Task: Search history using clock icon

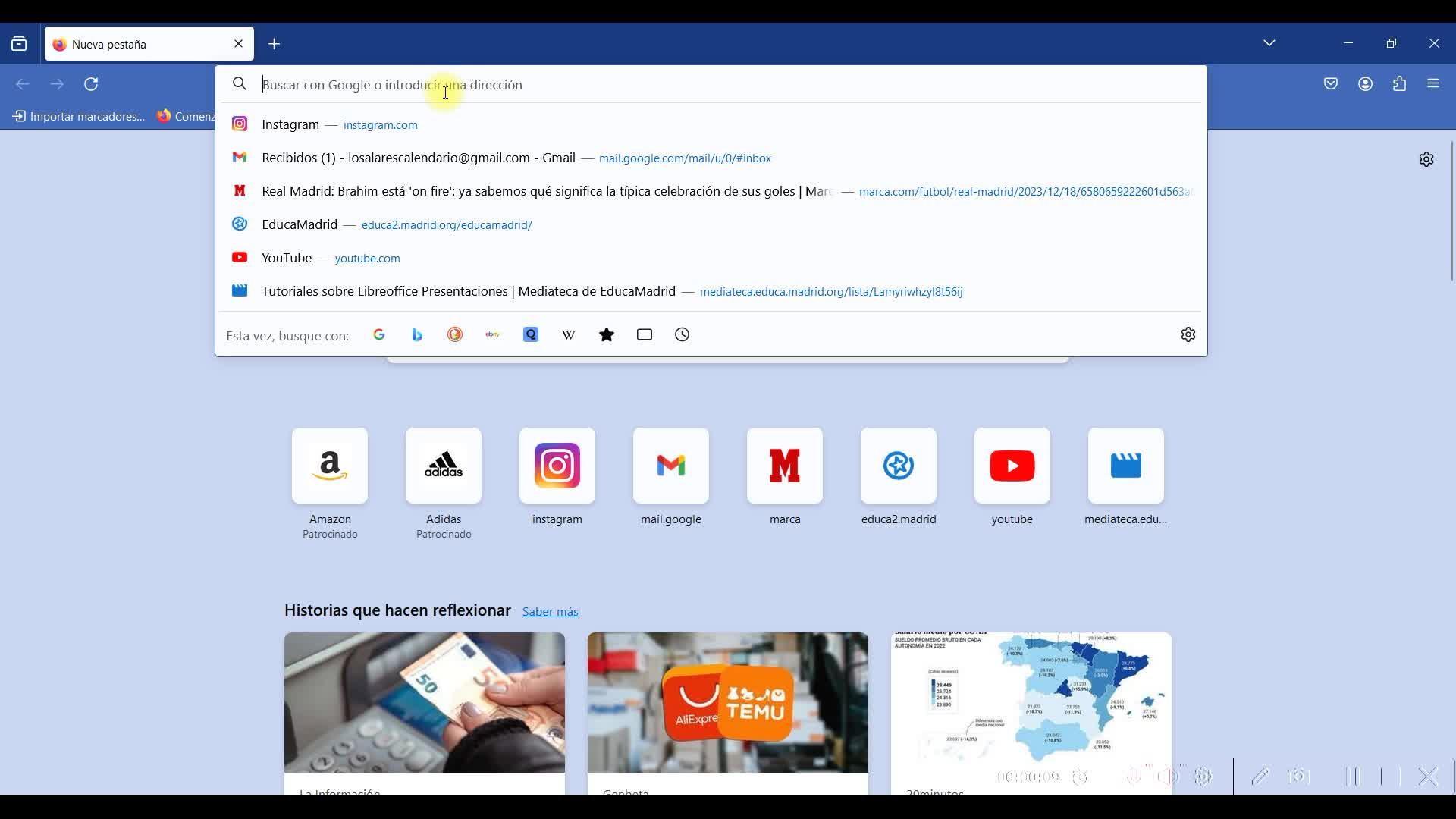Action: click(x=682, y=335)
